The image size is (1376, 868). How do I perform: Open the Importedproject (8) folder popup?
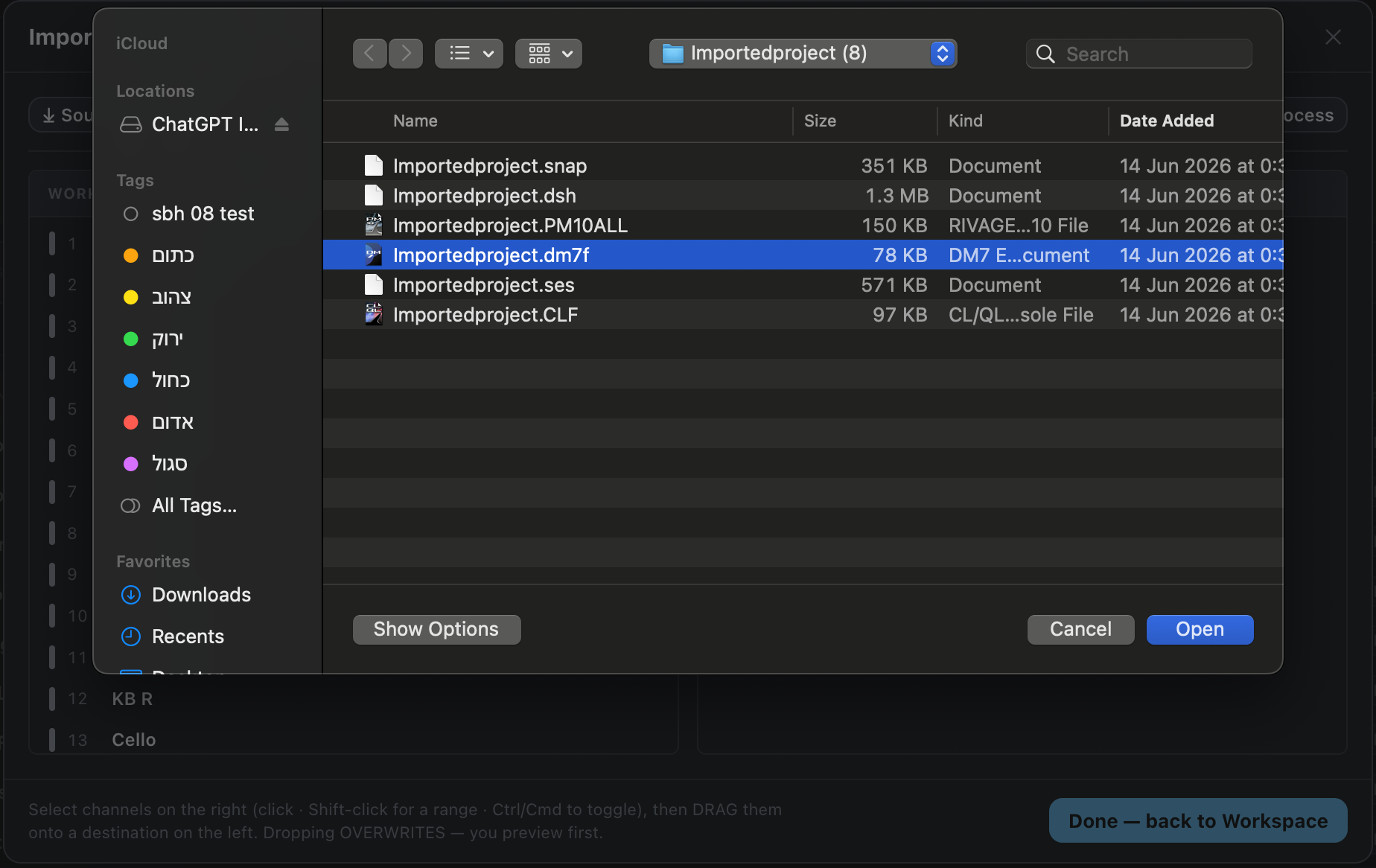803,54
